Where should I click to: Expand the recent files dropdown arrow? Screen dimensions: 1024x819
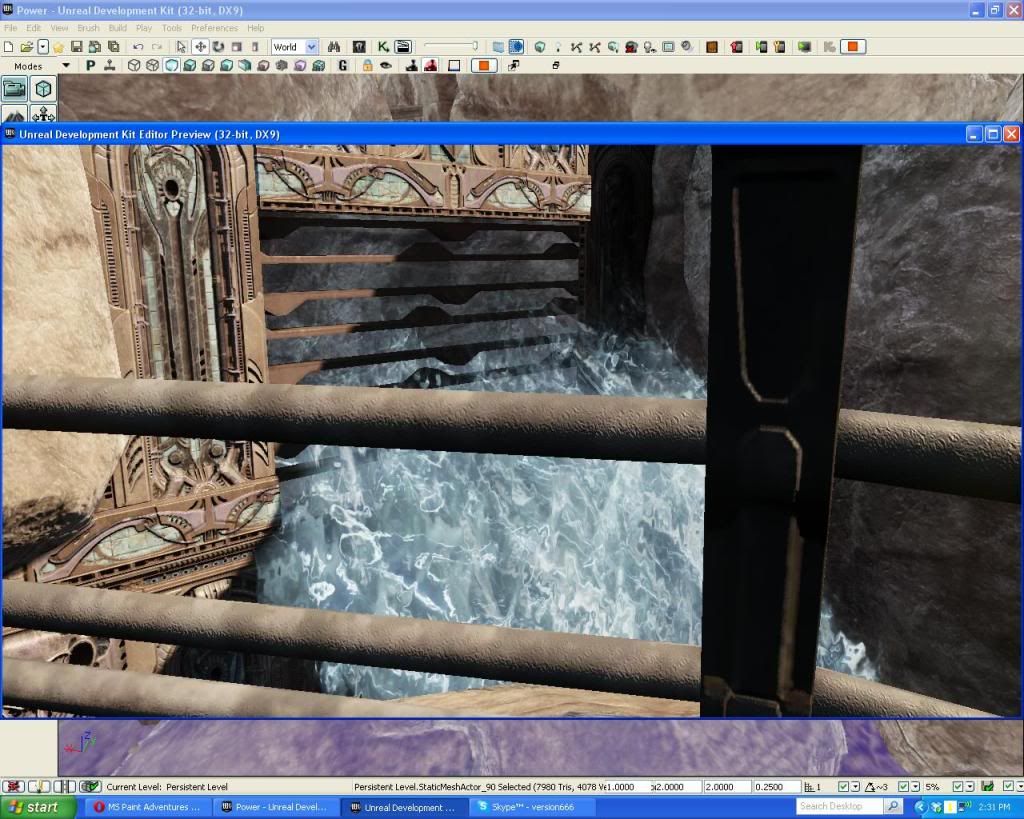pos(43,47)
